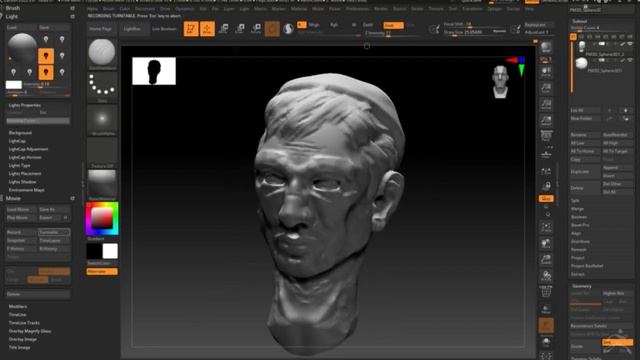
Task: Click the Rename subtool button
Action: [585, 135]
